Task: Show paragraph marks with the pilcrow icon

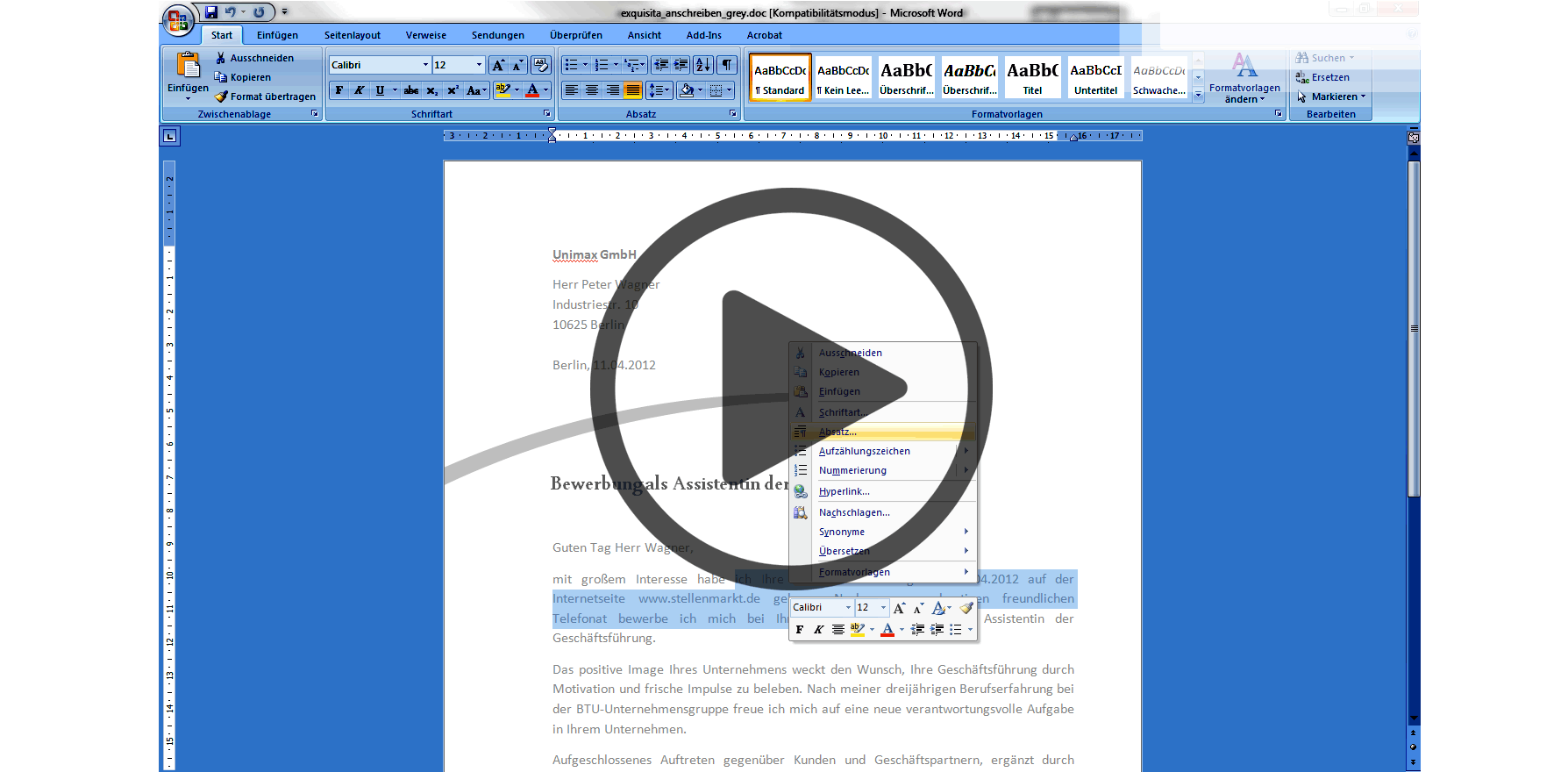Action: click(x=727, y=65)
